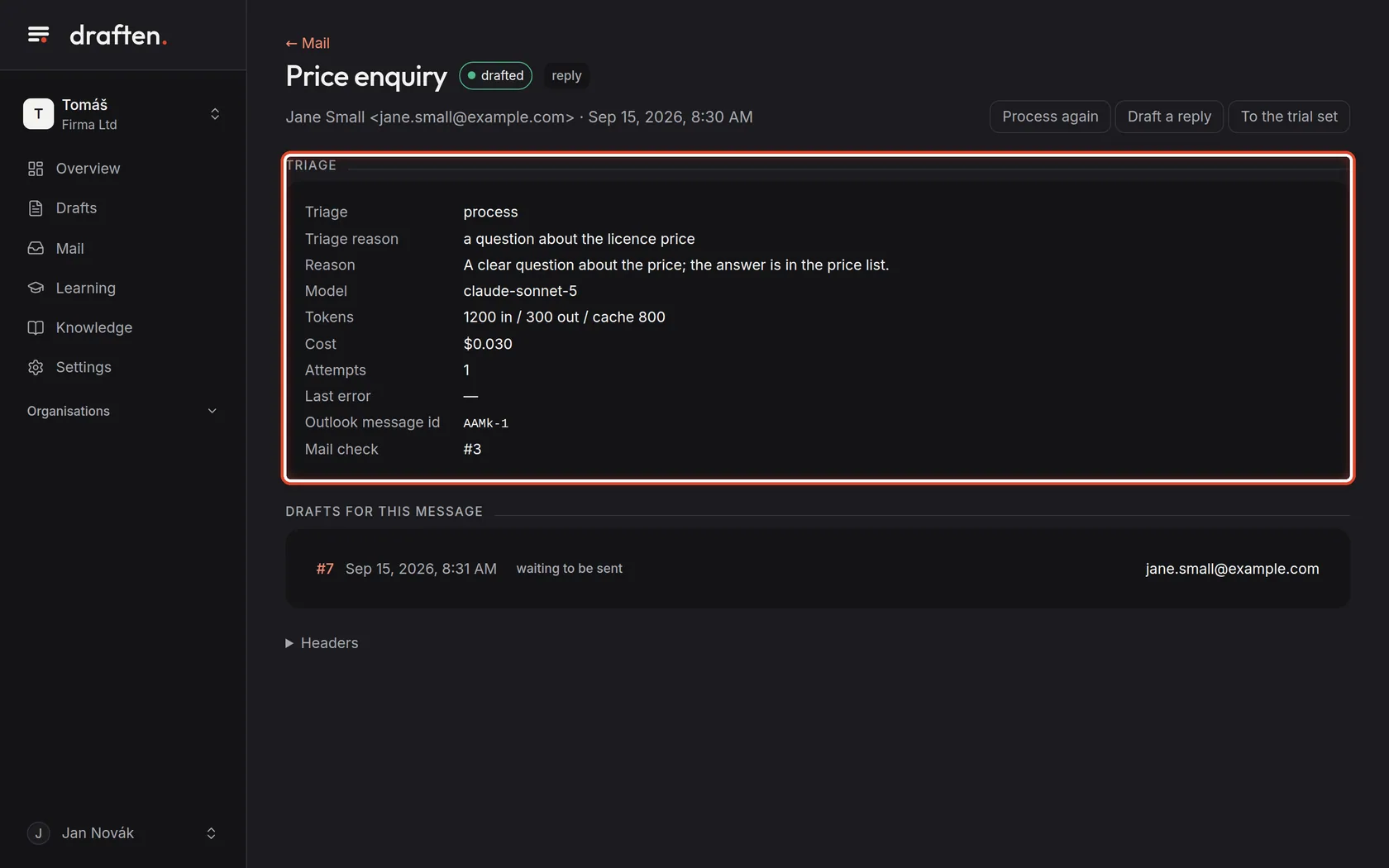Screen dimensions: 1389x868
Task: Click the drafted status badge
Action: tap(495, 75)
